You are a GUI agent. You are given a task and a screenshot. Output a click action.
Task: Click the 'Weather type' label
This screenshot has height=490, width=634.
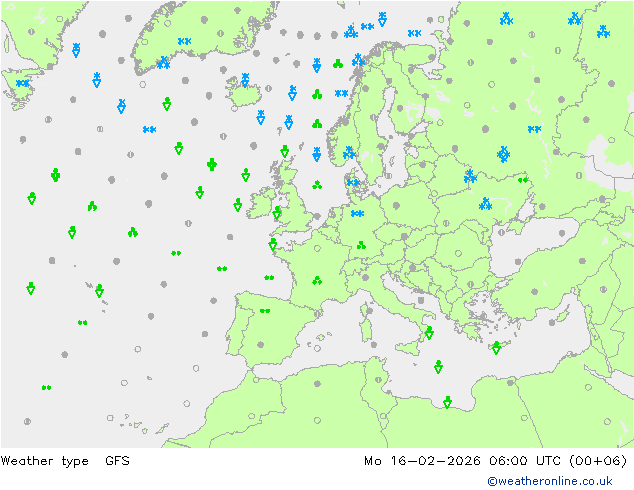(x=44, y=461)
